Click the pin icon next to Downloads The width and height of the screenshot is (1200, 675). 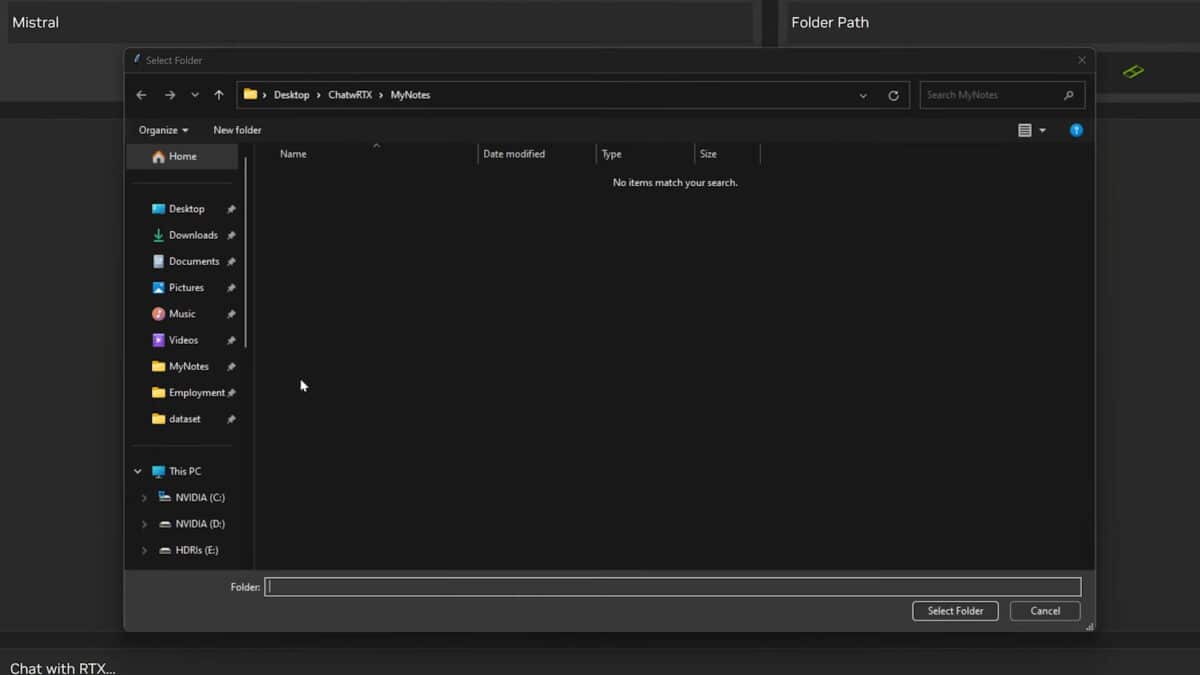pyautogui.click(x=231, y=235)
